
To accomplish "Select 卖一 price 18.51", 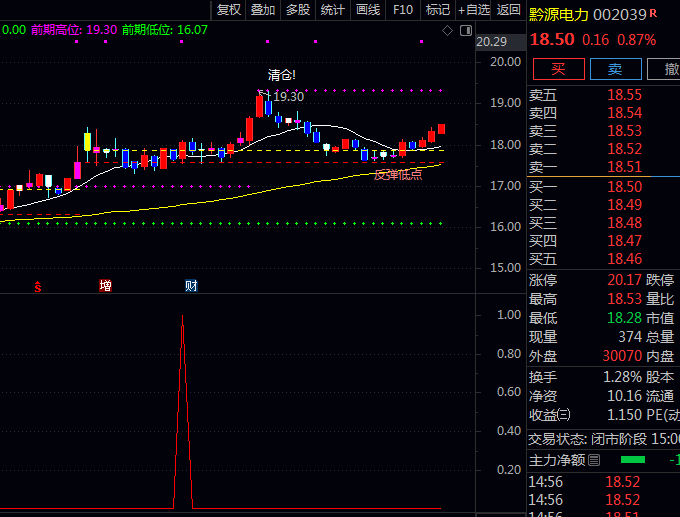I will (x=624, y=167).
